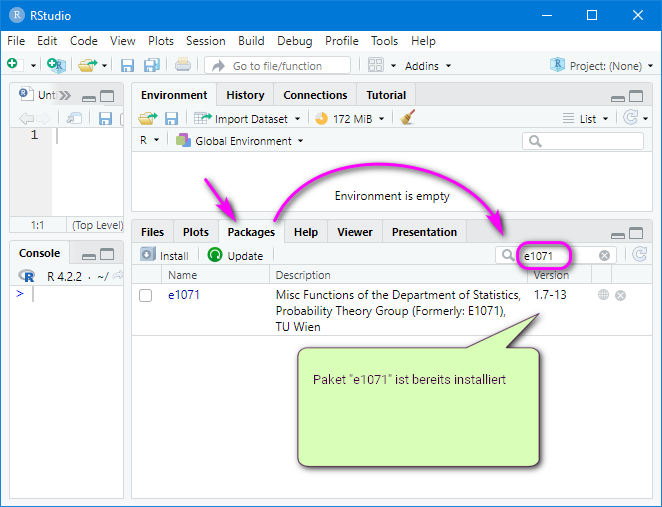Click the Save All icon

point(152,65)
